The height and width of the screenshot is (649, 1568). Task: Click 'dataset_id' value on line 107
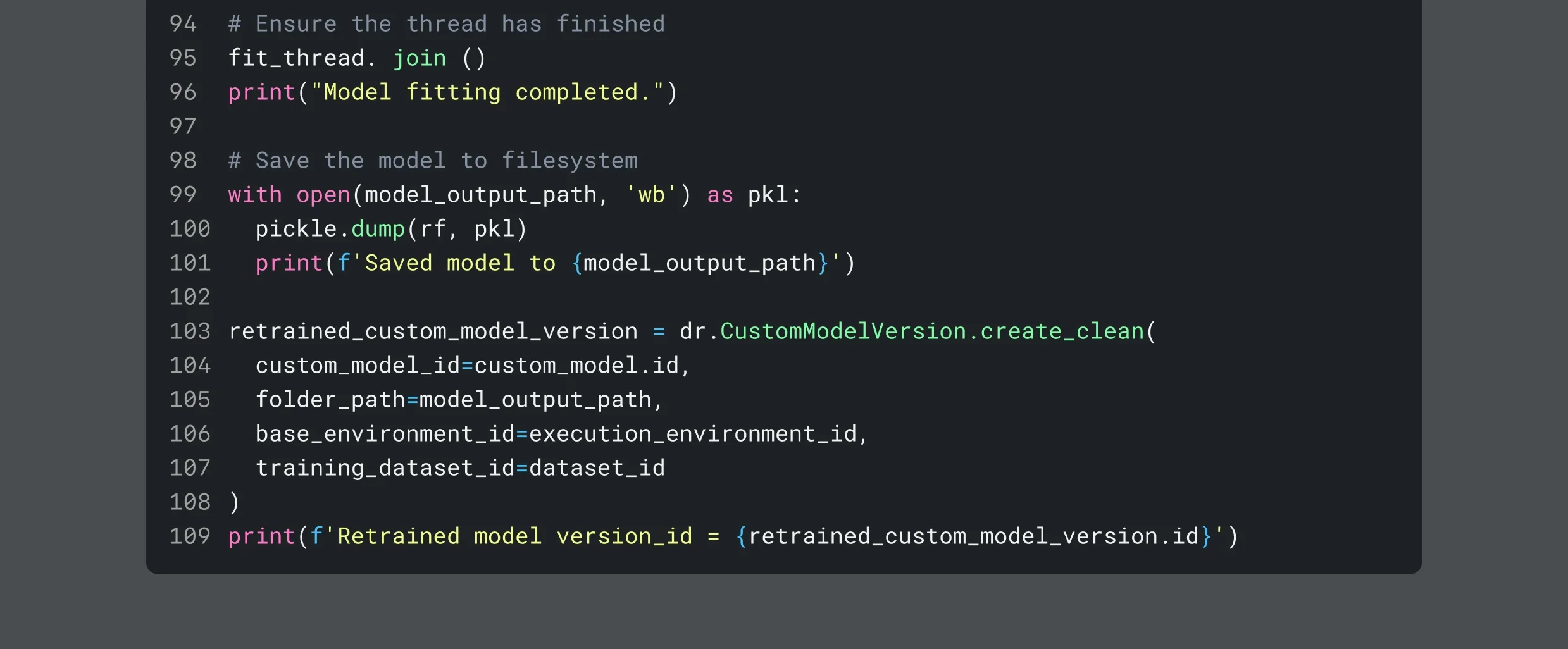click(597, 468)
